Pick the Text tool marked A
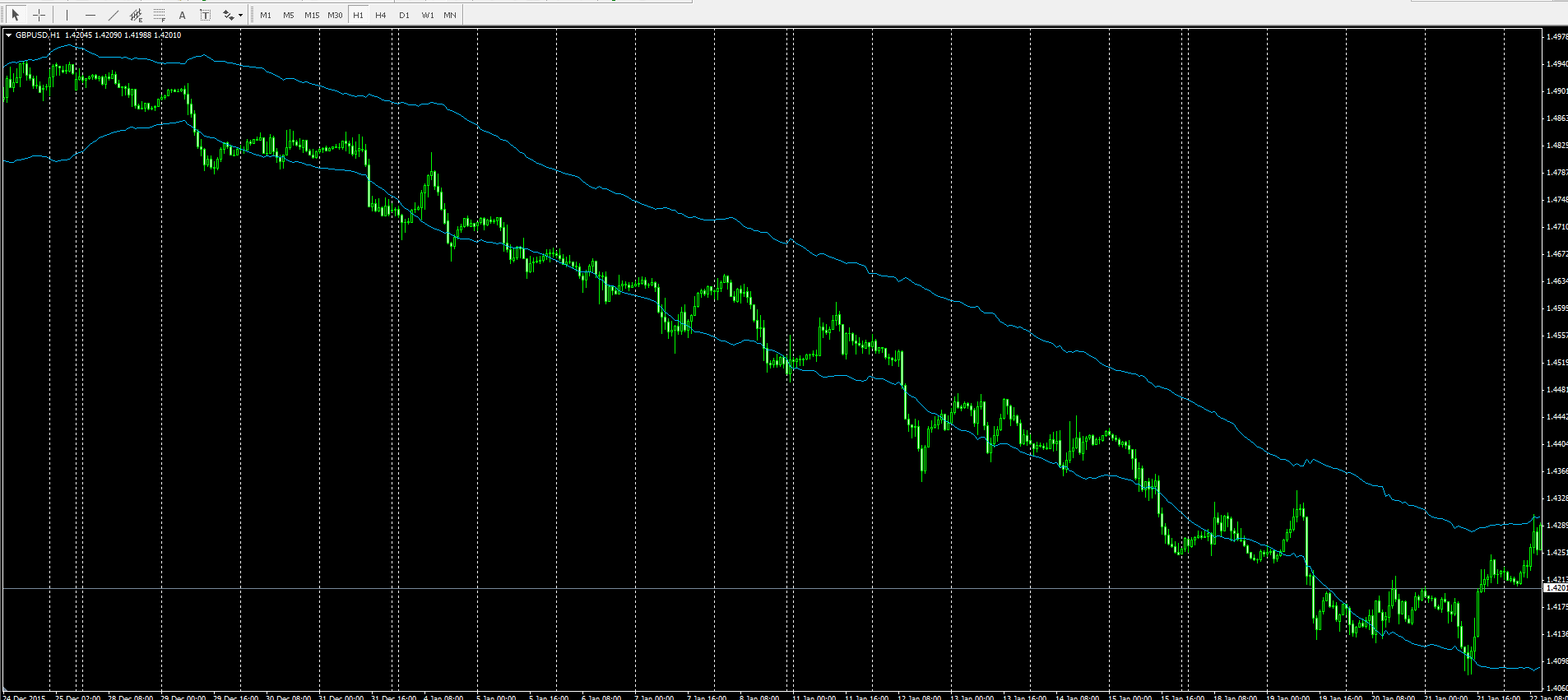1568x700 pixels. point(183,15)
